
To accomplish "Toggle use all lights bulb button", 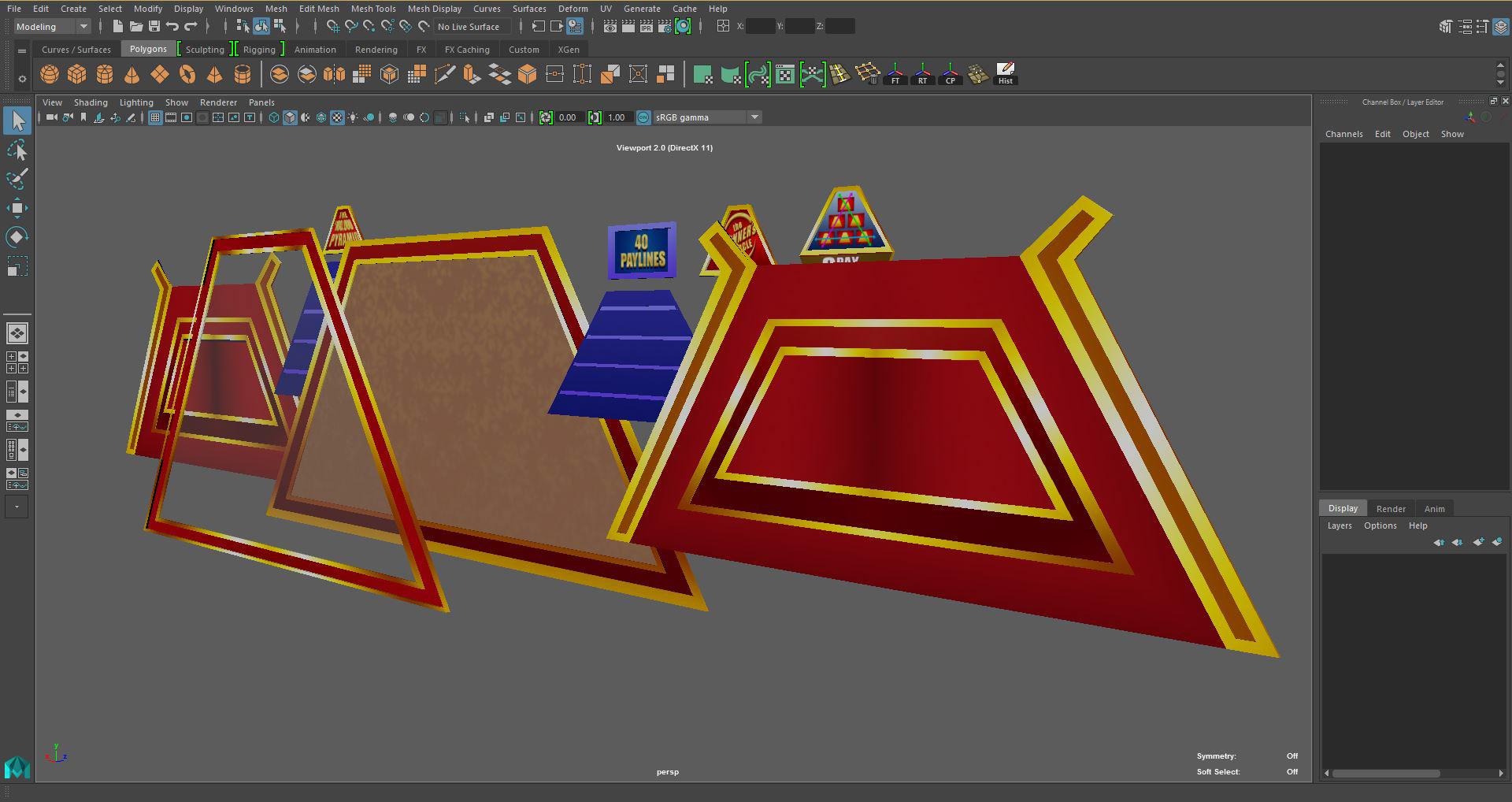I will pos(353,117).
